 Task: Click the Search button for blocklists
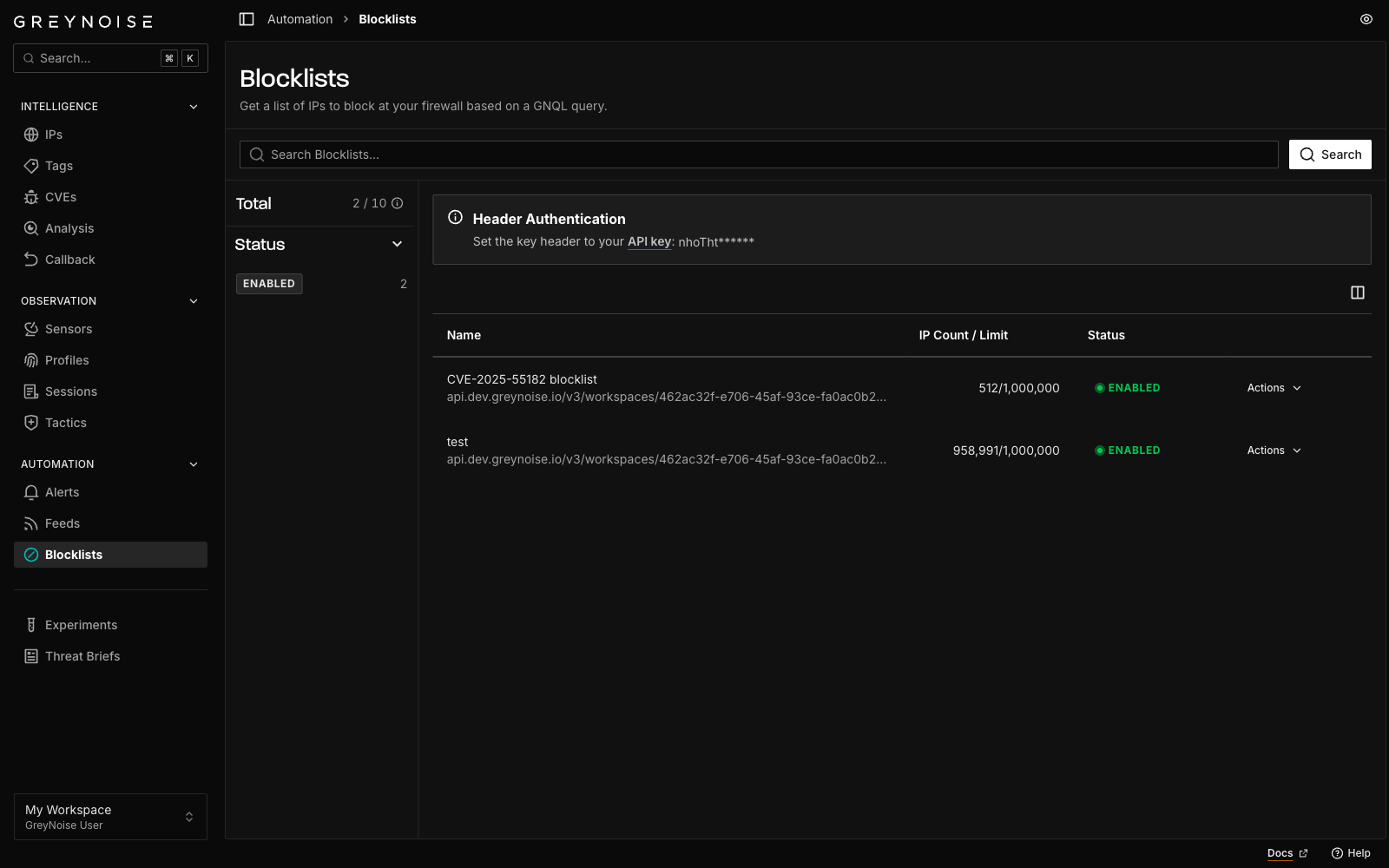click(x=1330, y=155)
